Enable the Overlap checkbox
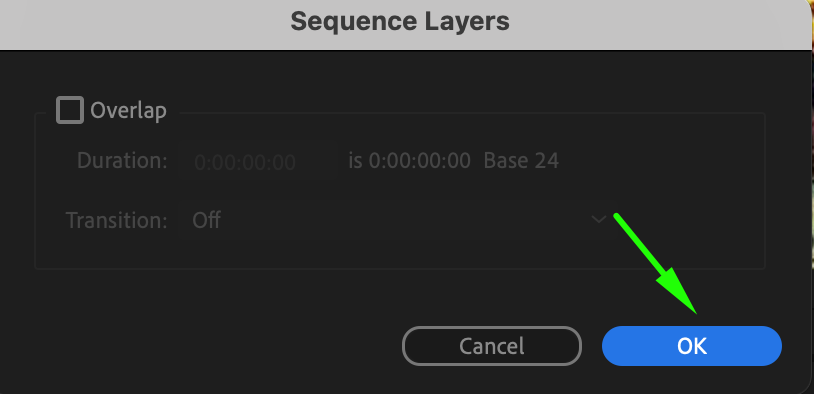Viewport: 814px width, 394px height. tap(70, 110)
